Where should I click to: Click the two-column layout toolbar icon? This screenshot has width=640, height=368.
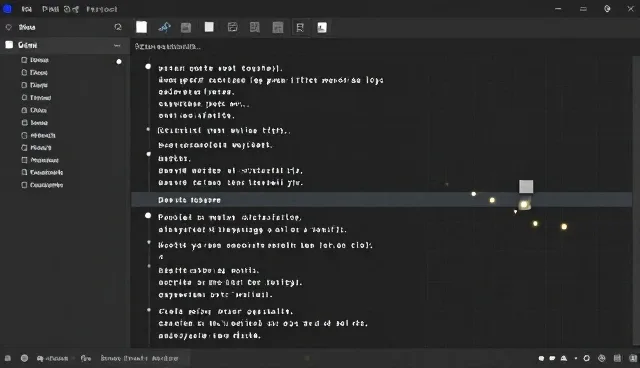(x=255, y=27)
